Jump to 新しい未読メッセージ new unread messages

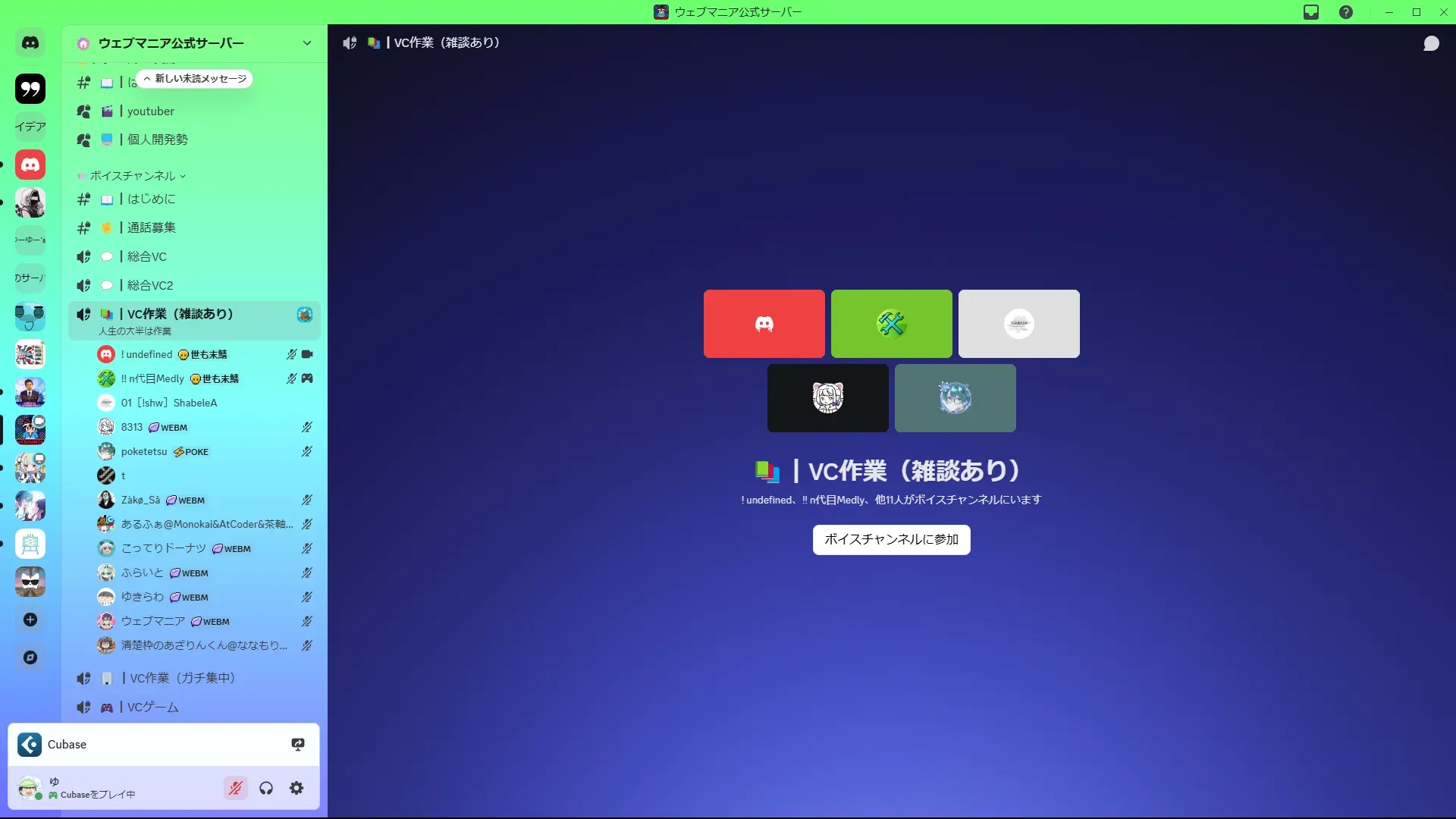click(x=196, y=79)
